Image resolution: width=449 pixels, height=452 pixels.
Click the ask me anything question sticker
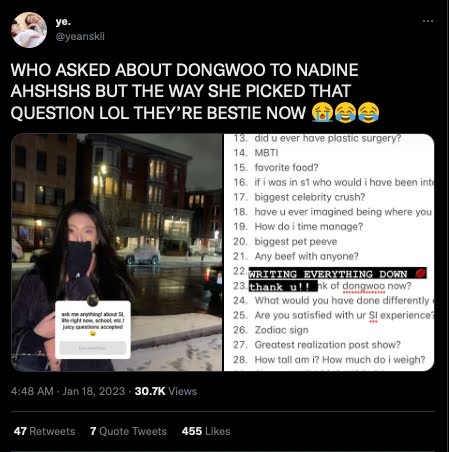pos(93,330)
